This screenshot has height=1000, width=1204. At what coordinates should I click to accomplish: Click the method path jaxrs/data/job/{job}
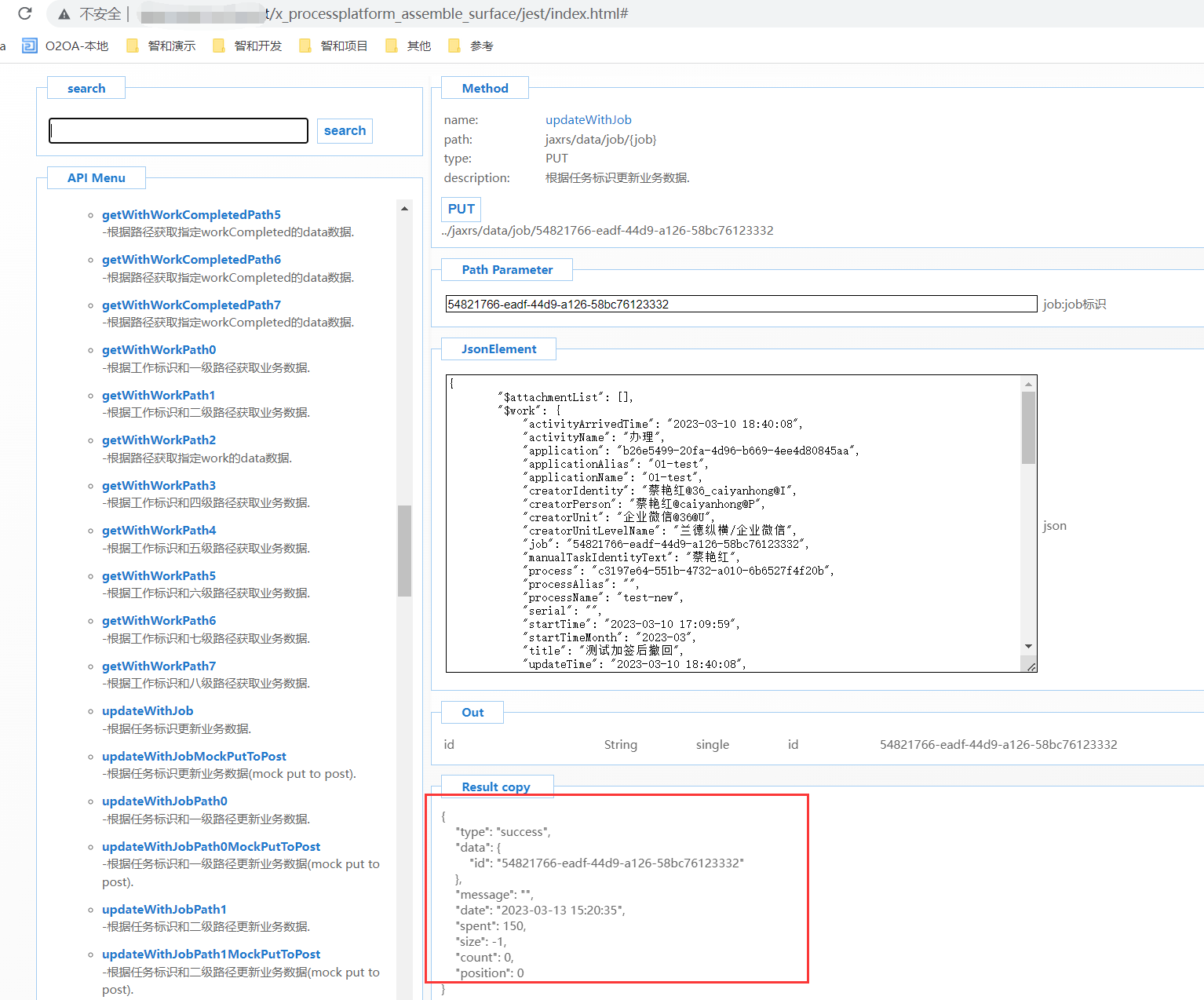(601, 139)
